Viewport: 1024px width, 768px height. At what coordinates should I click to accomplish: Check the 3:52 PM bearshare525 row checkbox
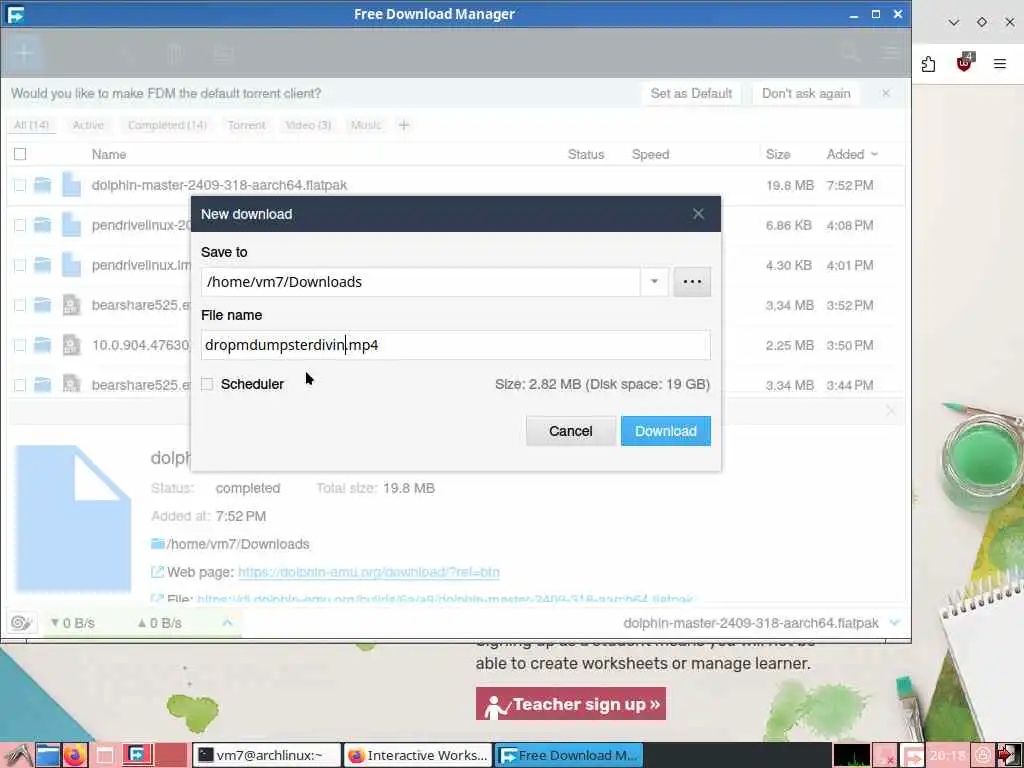coord(20,305)
